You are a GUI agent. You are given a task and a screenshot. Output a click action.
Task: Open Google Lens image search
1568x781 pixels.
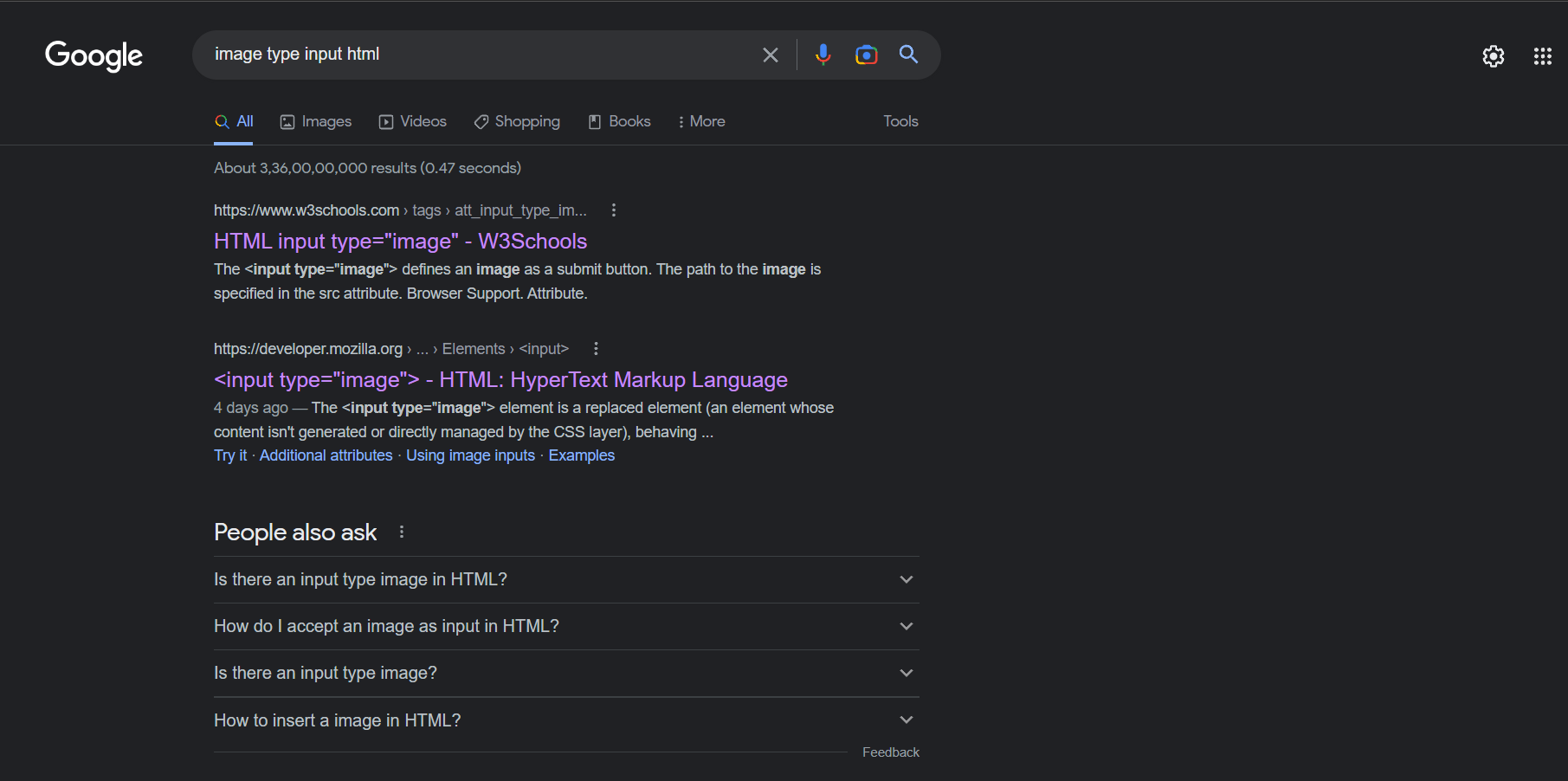coord(866,55)
